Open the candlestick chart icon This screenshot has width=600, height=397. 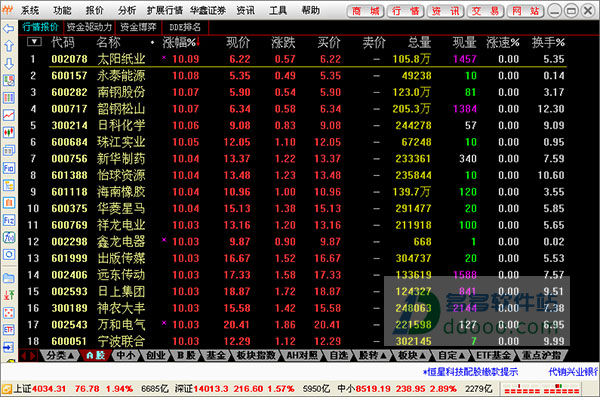pos(8,132)
